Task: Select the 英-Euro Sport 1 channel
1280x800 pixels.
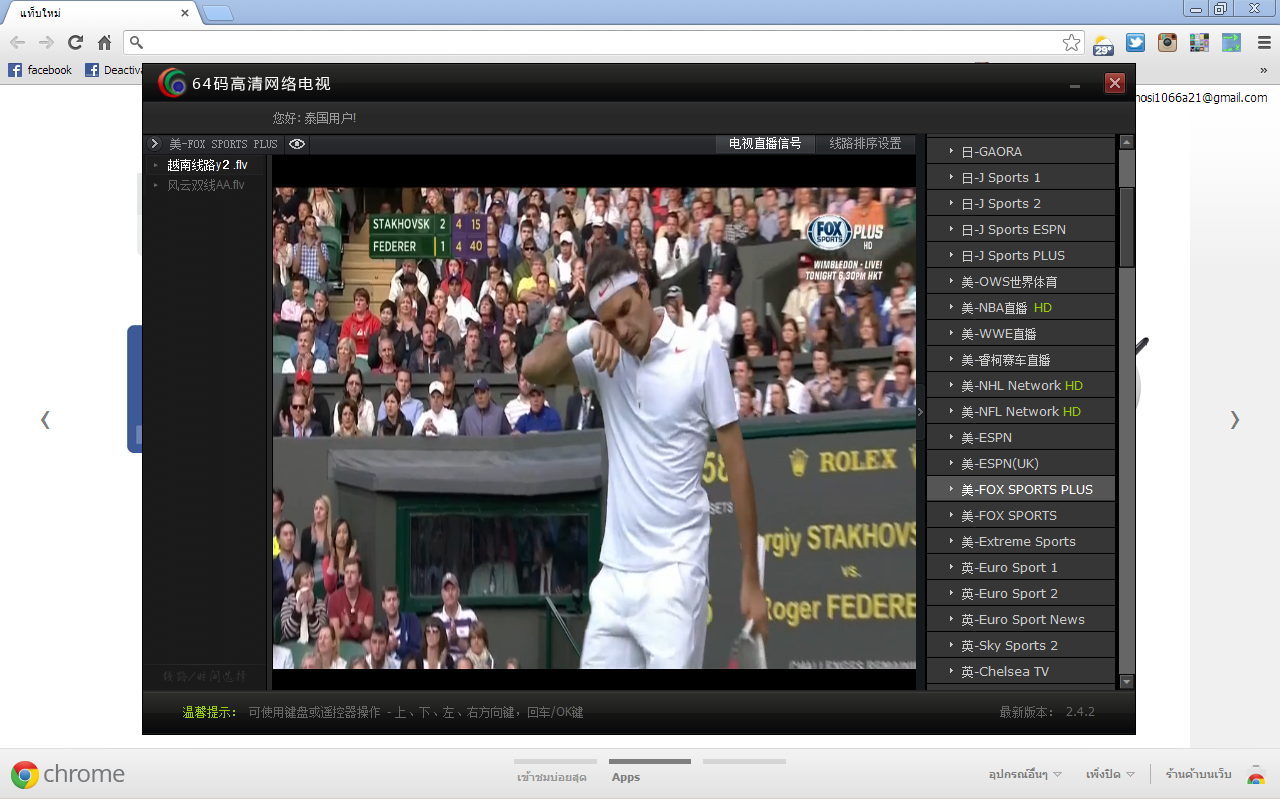Action: coord(1020,567)
